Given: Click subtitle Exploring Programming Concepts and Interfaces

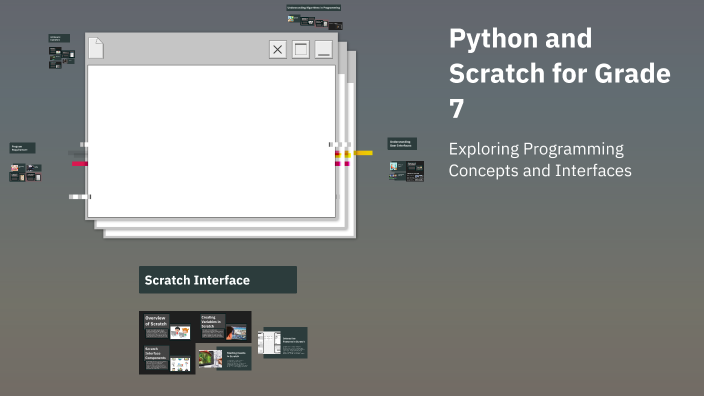Looking at the screenshot, I should pyautogui.click(x=540, y=159).
